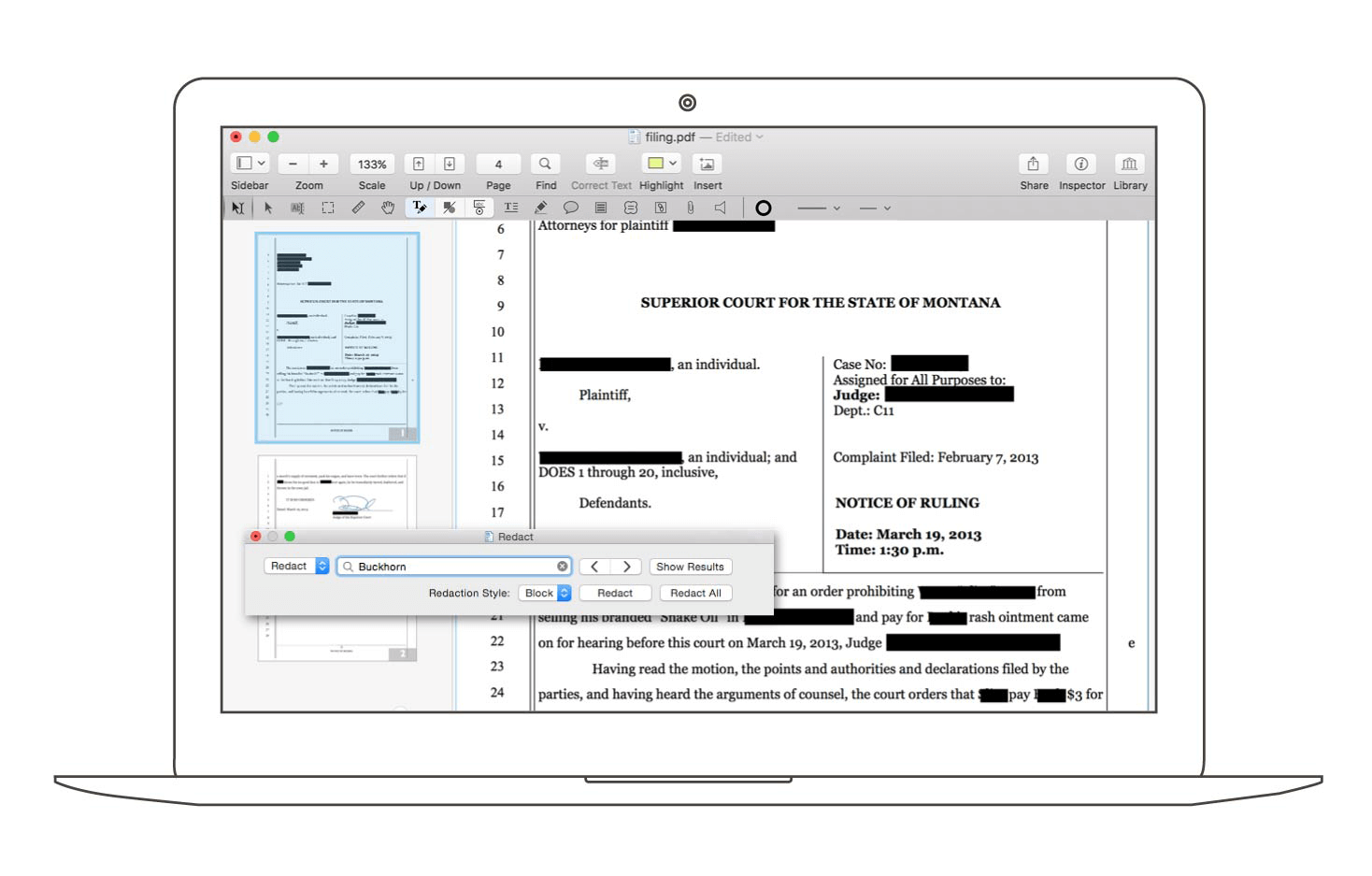Screen dimensions: 1372x876
Task: Go down one page with Down arrow
Action: tap(450, 164)
